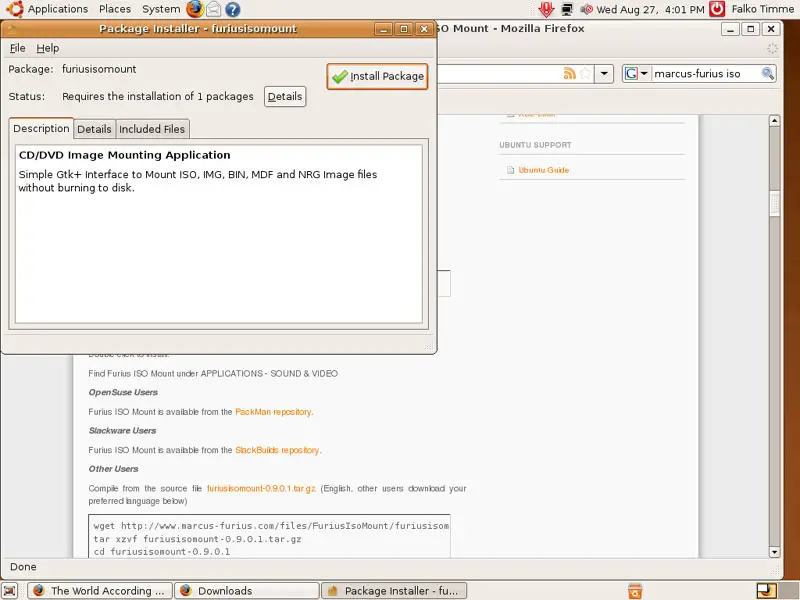Image resolution: width=800 pixels, height=600 pixels.
Task: Switch to the Included Files tab
Action: 152,129
